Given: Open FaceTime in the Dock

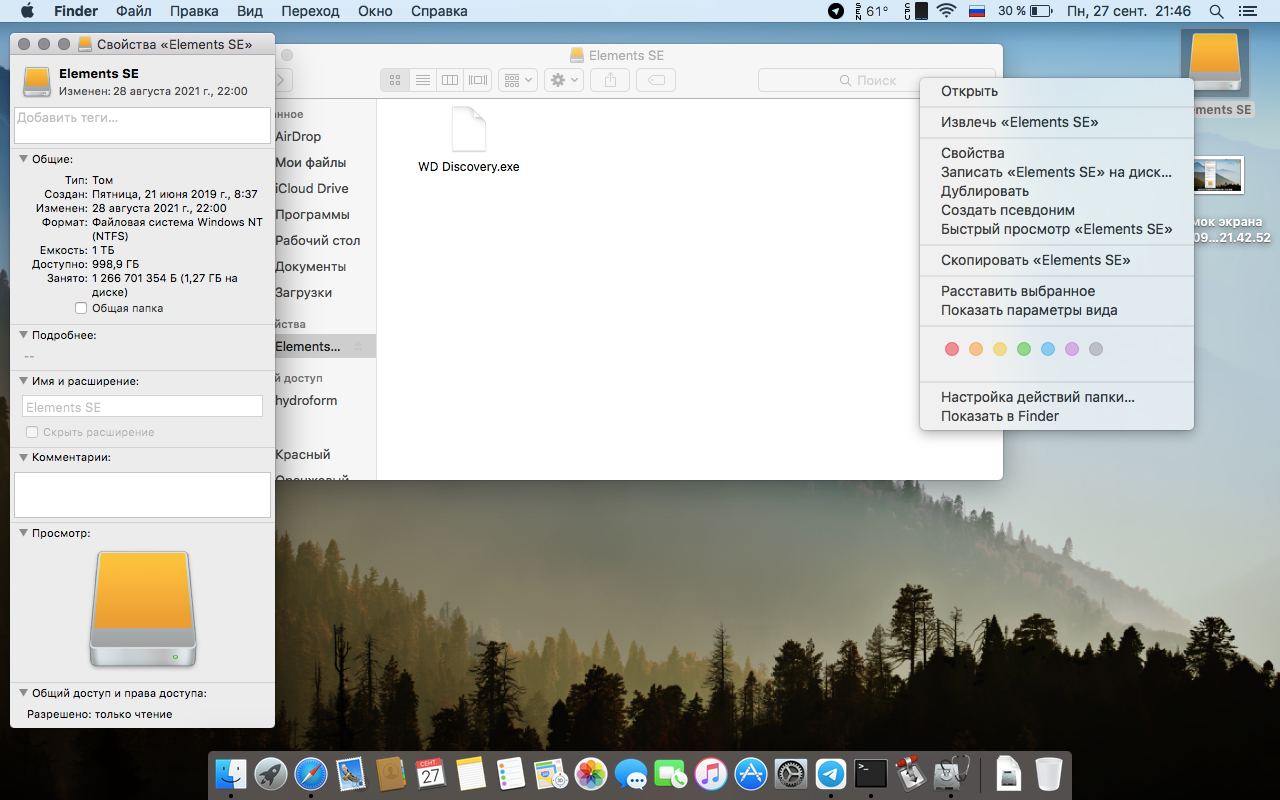Looking at the screenshot, I should (671, 773).
